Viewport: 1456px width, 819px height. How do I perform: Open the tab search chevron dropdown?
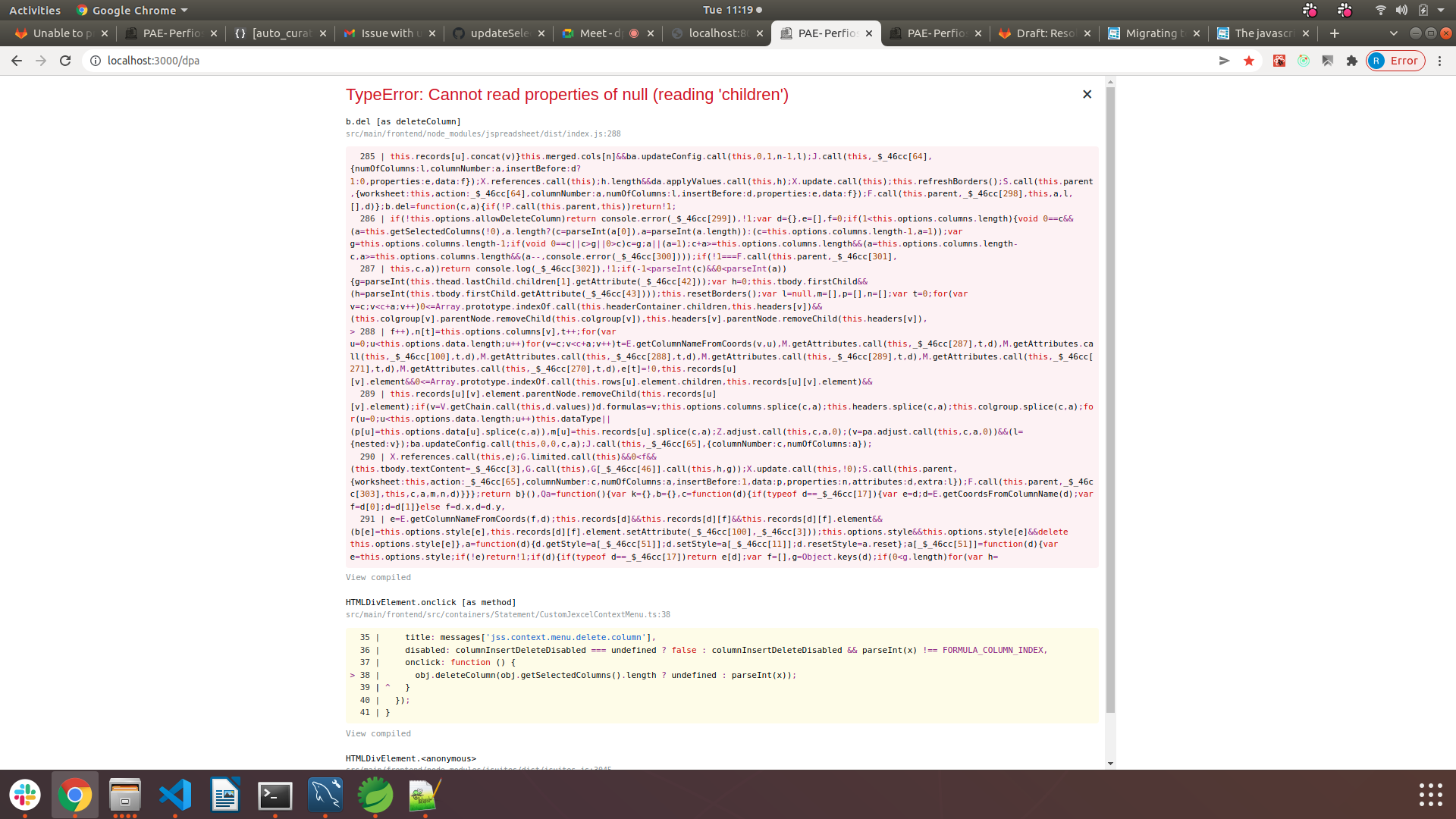click(x=1394, y=33)
